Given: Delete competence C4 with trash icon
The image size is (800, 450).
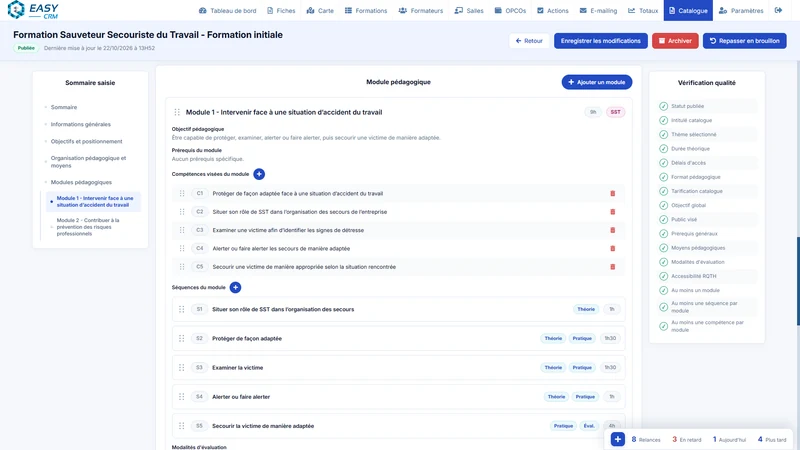Looking at the screenshot, I should click(x=612, y=248).
